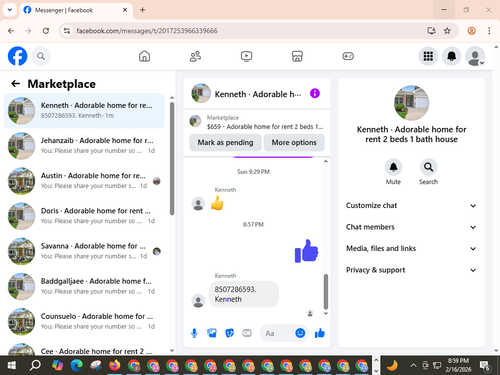The height and width of the screenshot is (375, 500).
Task: Click the large blue thumbs-up sent message
Action: click(306, 251)
